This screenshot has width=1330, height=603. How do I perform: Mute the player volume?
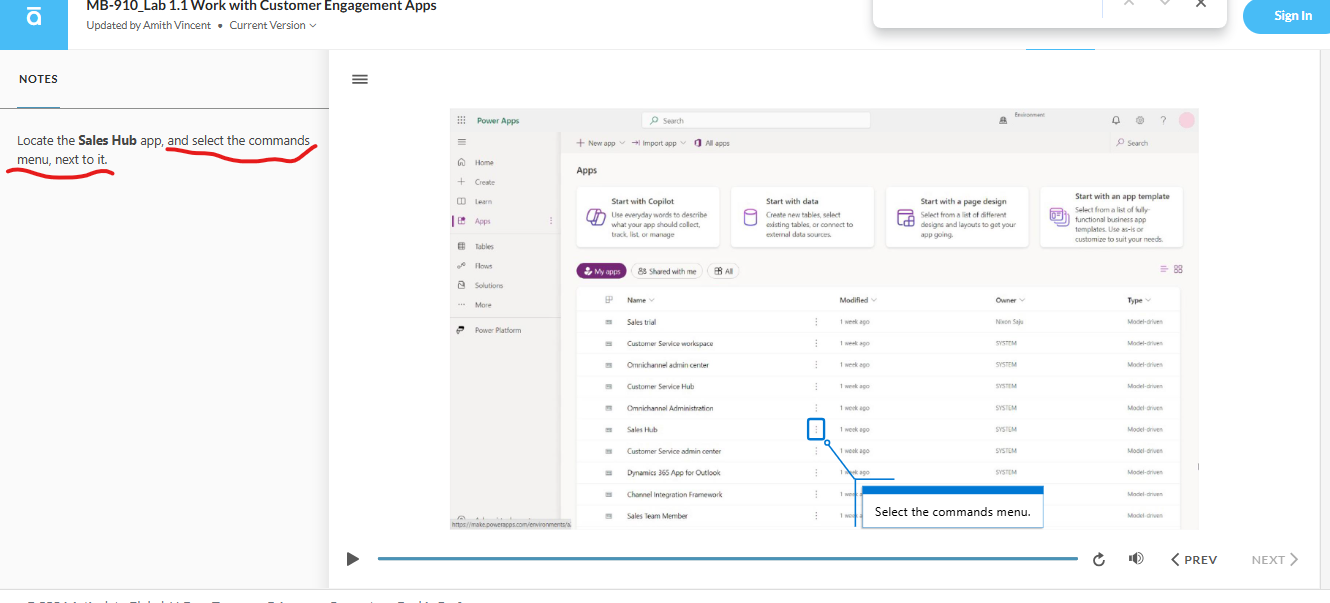[1135, 558]
